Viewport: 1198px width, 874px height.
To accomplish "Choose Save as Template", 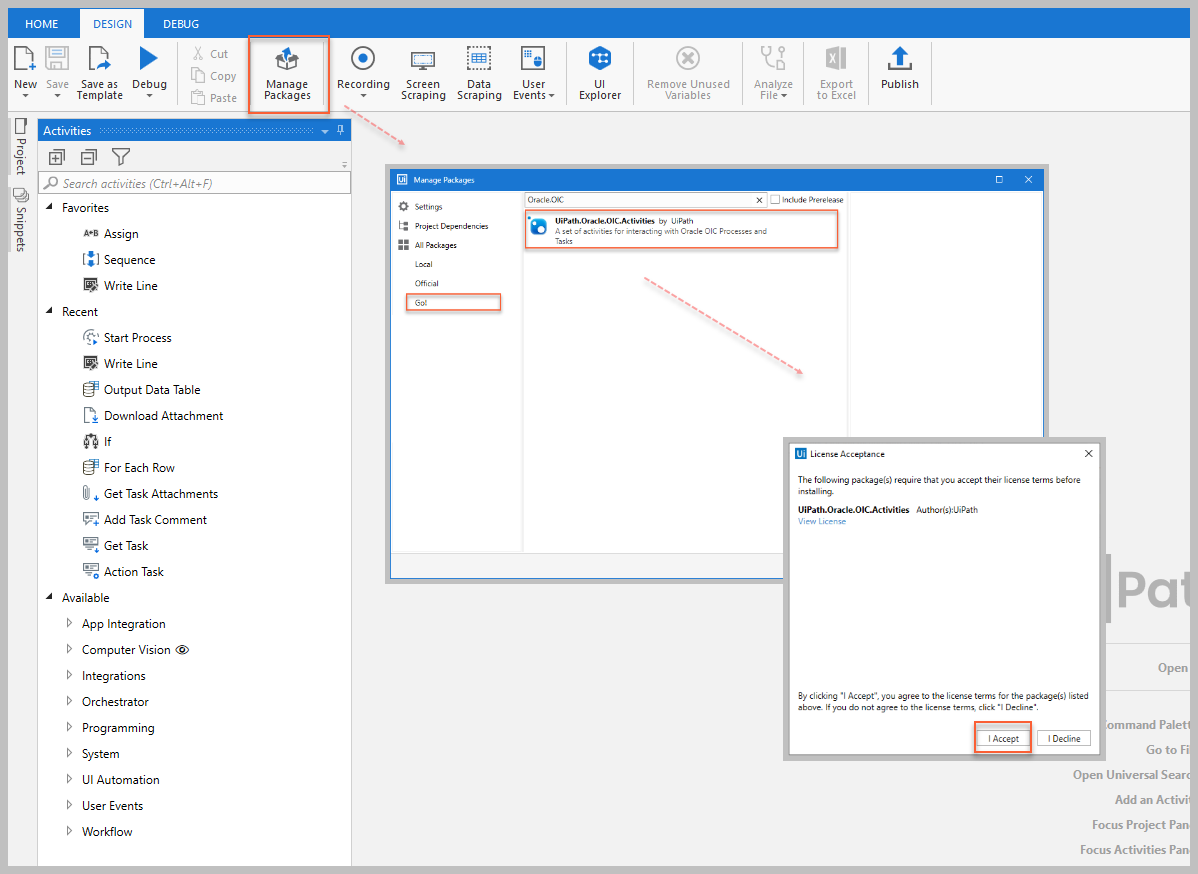I will tap(99, 73).
